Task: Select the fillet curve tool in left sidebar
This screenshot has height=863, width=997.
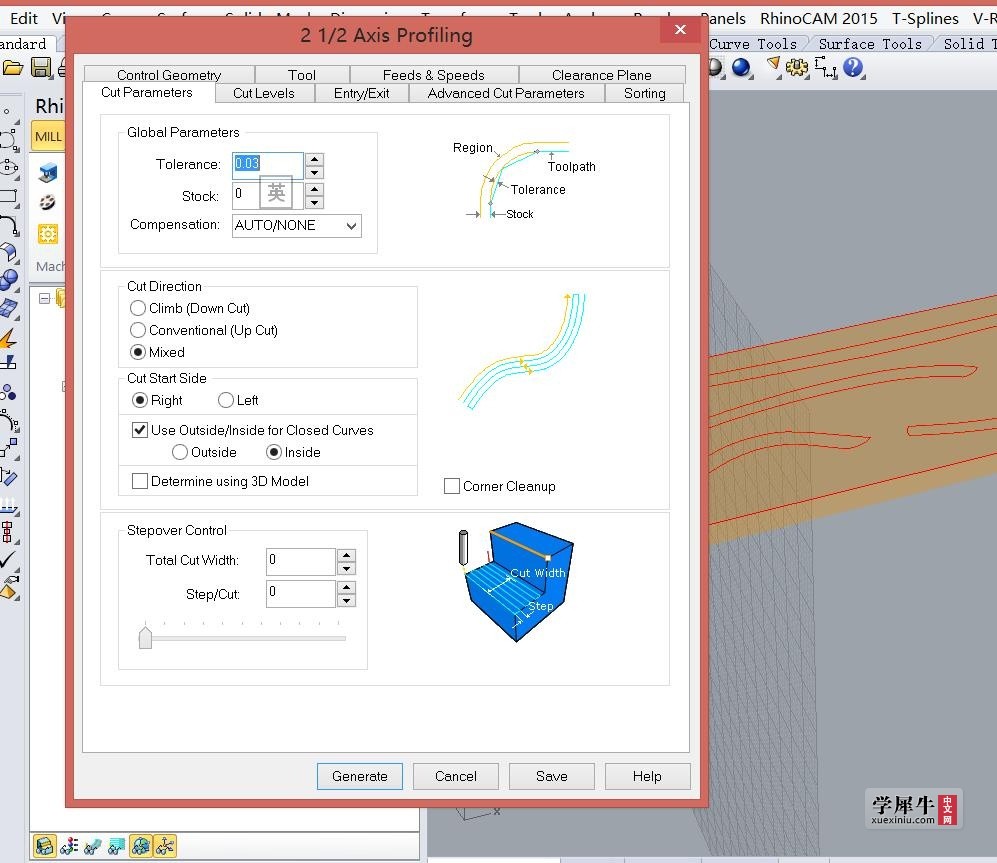Action: pos(9,225)
